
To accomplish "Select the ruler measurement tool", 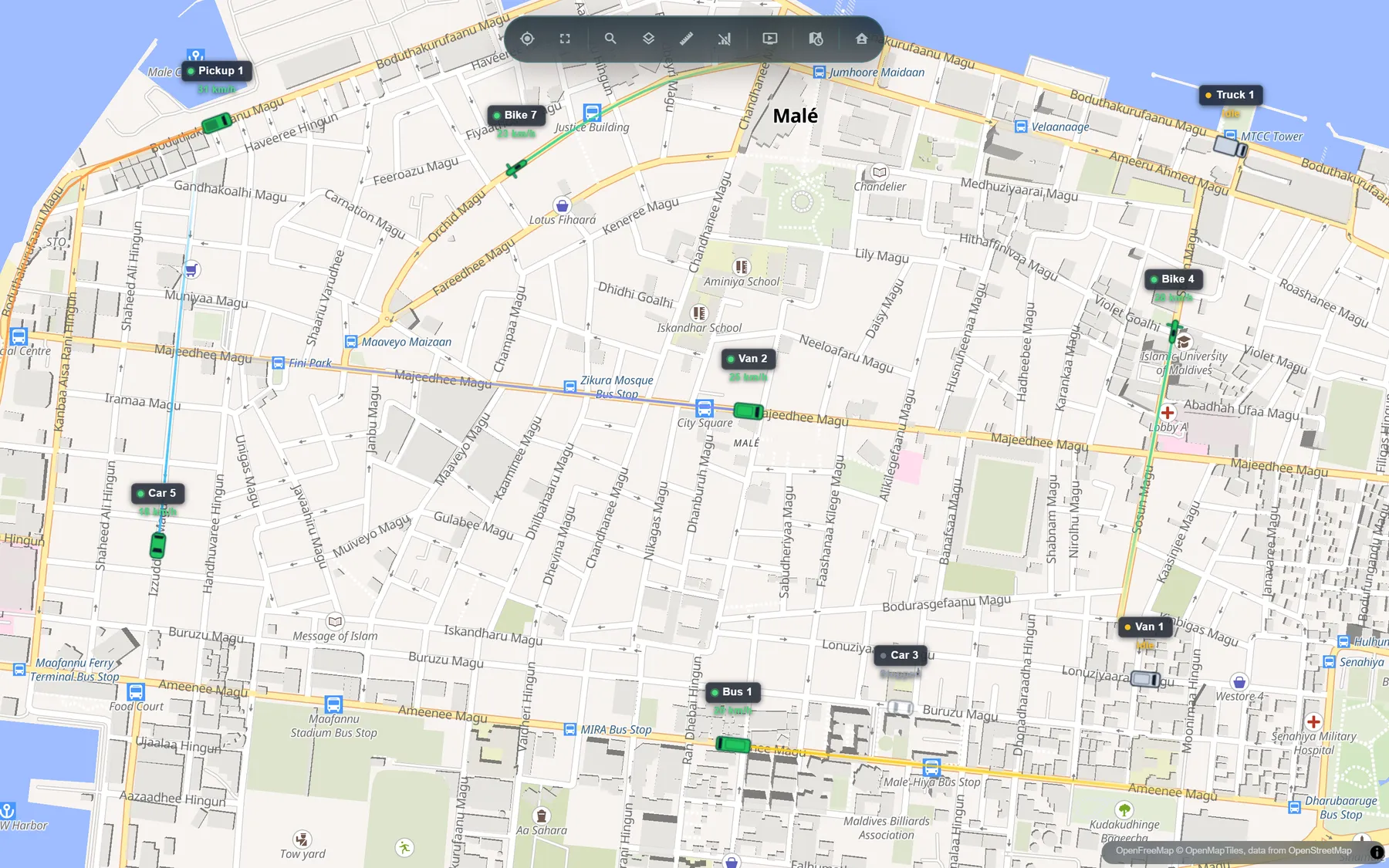I will point(686,39).
